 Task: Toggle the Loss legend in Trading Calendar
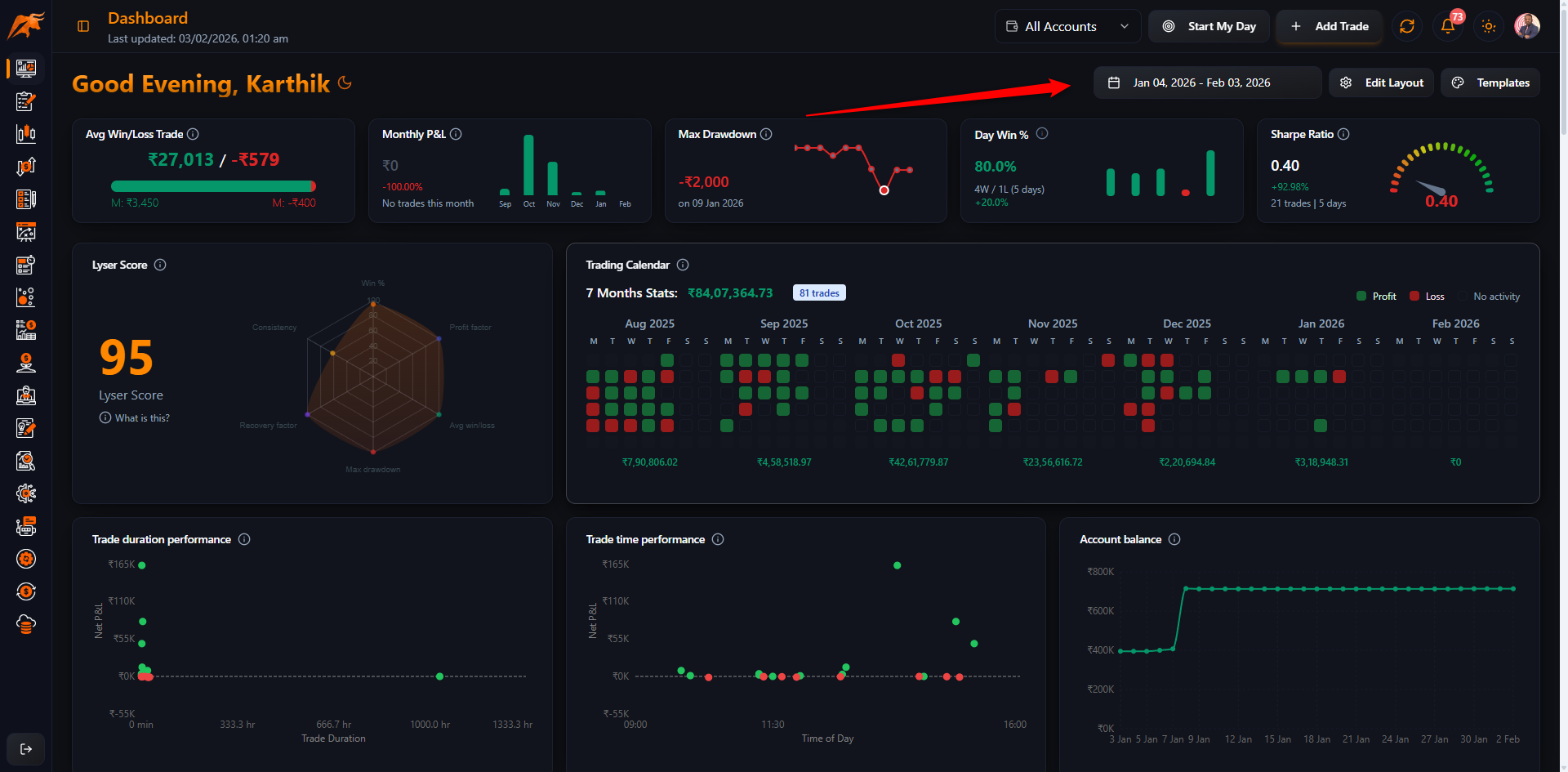coord(1427,296)
